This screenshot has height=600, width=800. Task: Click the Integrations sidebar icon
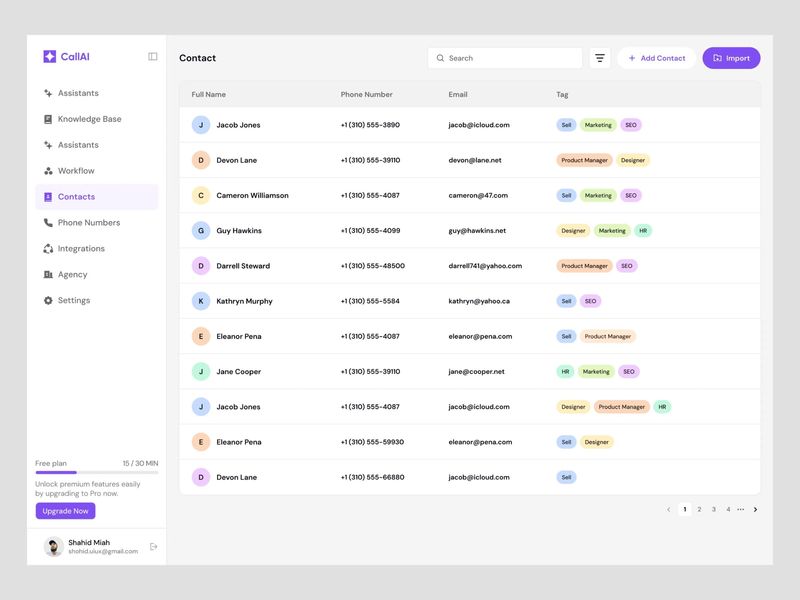48,249
